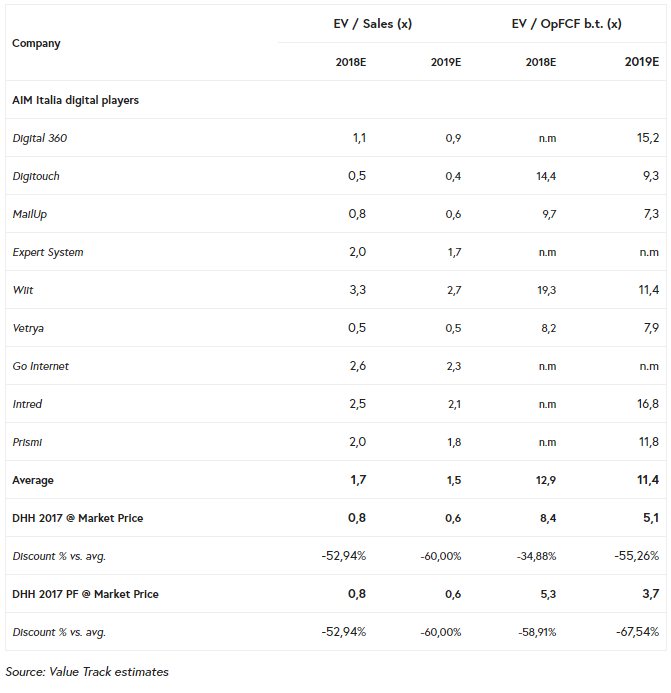Viewport: 671px width, 693px height.
Task: Click the Company column header
Action: [x=36, y=43]
